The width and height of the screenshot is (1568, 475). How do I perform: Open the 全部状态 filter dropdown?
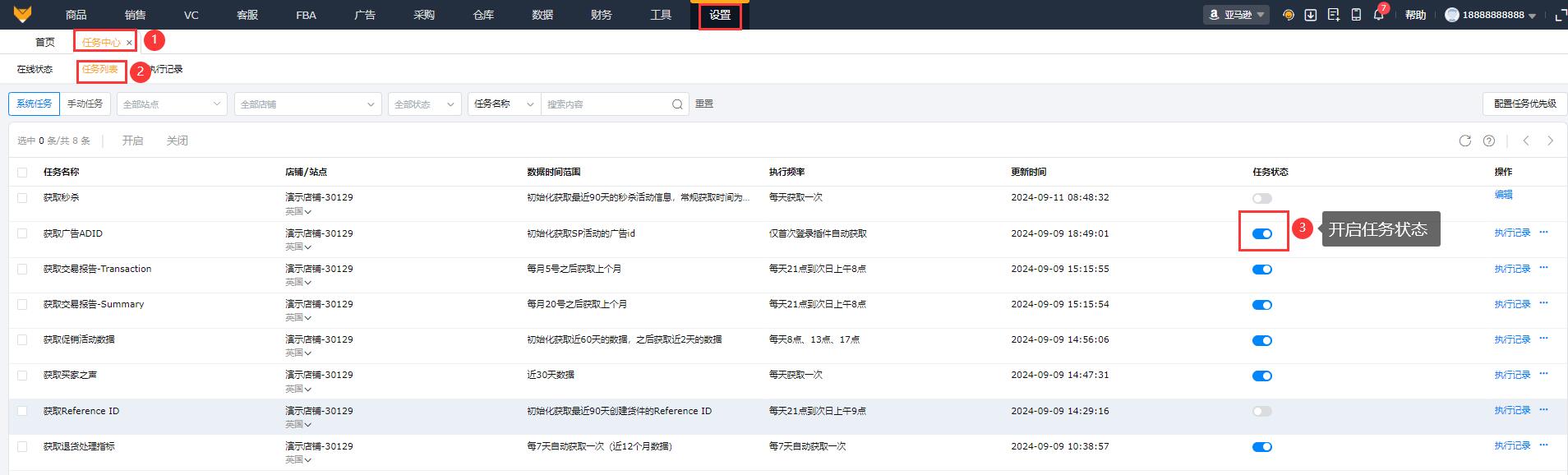coord(424,104)
